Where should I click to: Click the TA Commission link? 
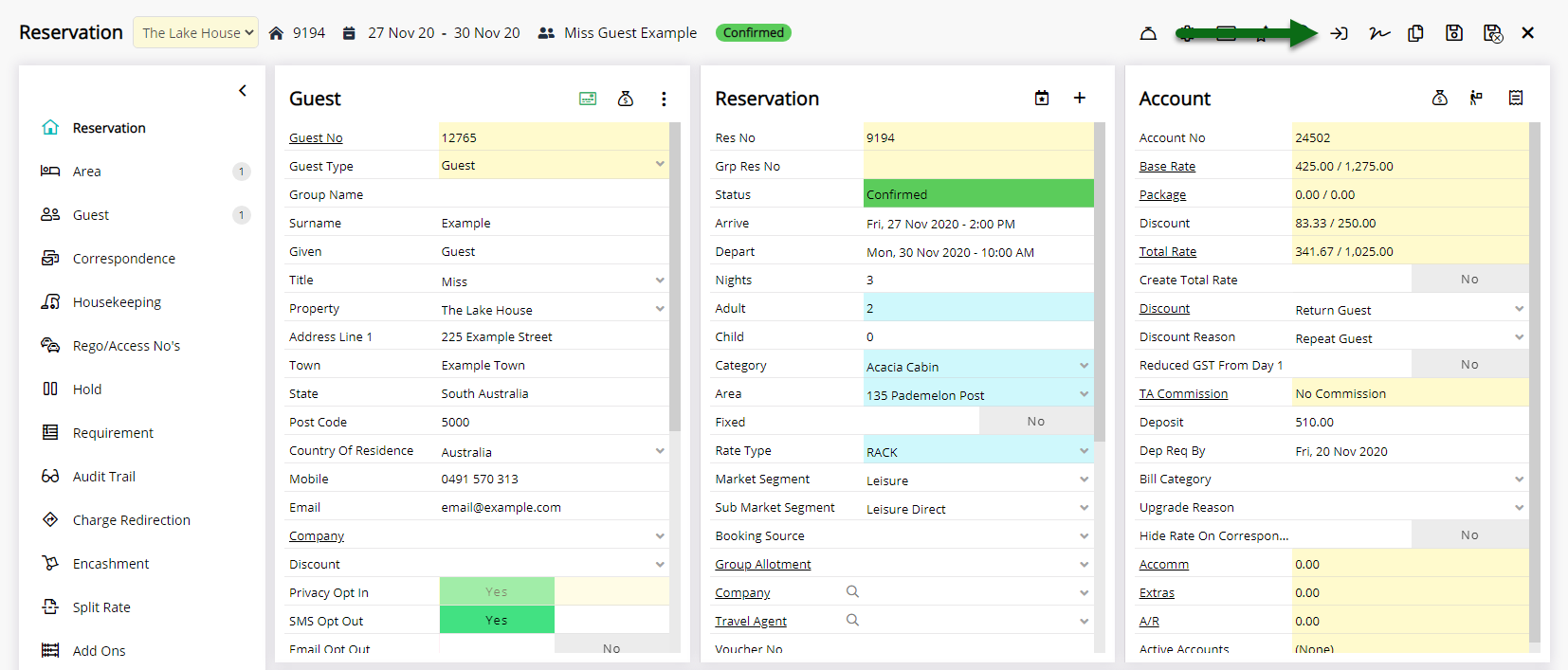point(1183,393)
